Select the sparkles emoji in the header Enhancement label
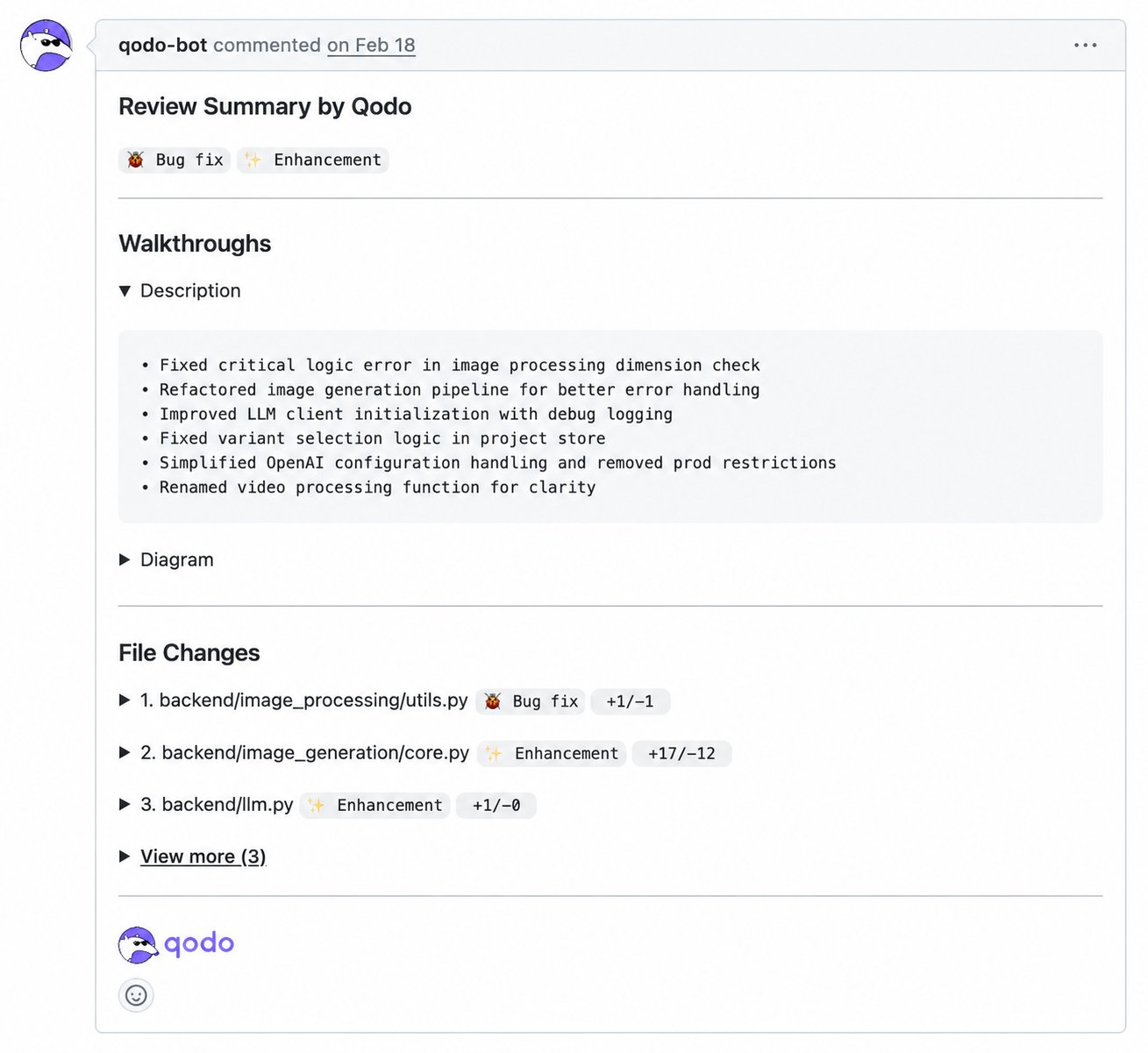The image size is (1148, 1053). tap(253, 160)
